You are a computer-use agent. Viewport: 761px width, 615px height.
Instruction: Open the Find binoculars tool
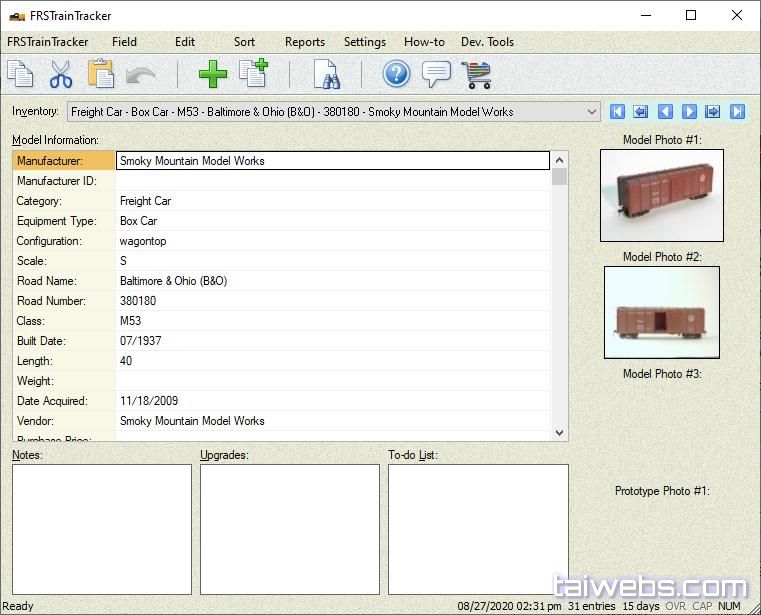click(x=326, y=75)
